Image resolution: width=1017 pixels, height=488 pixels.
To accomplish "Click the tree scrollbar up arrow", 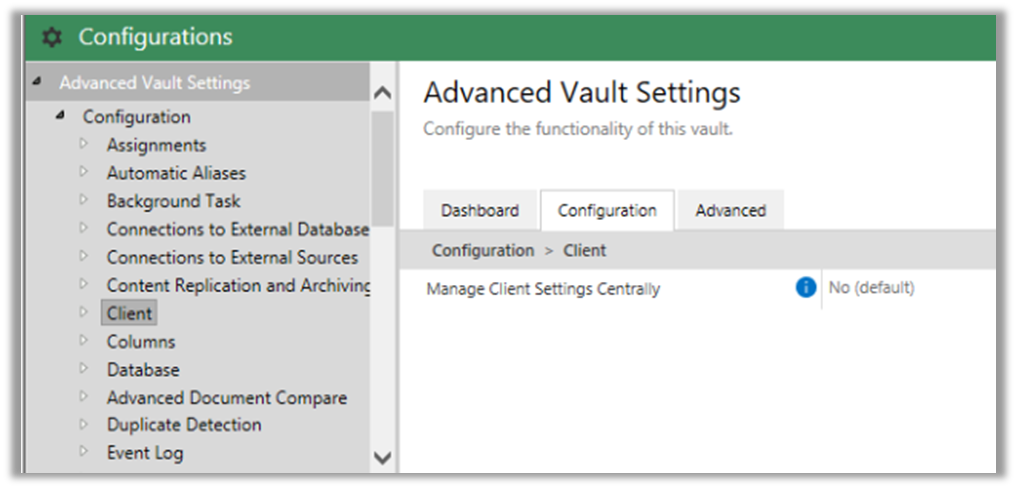I will click(383, 93).
